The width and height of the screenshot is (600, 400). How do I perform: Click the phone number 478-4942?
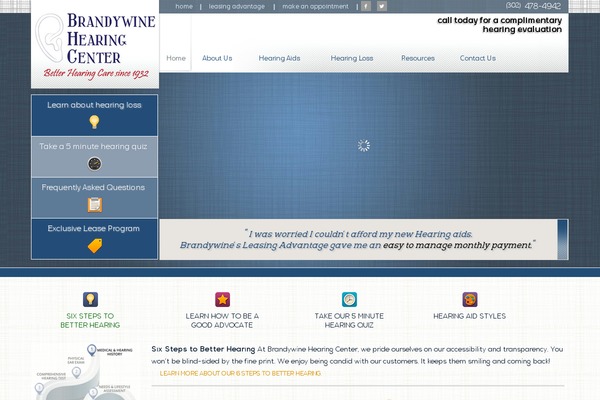tap(533, 6)
